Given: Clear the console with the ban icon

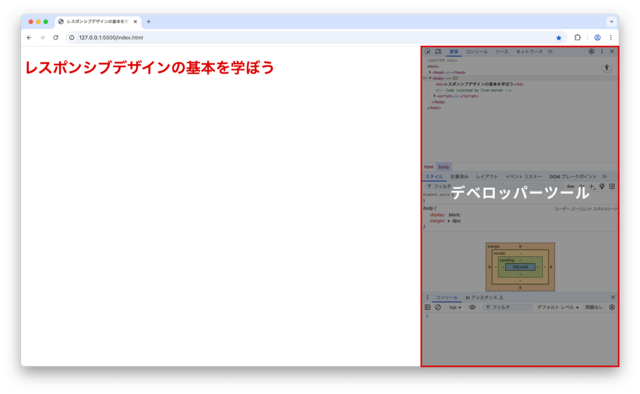Looking at the screenshot, I should pos(438,307).
